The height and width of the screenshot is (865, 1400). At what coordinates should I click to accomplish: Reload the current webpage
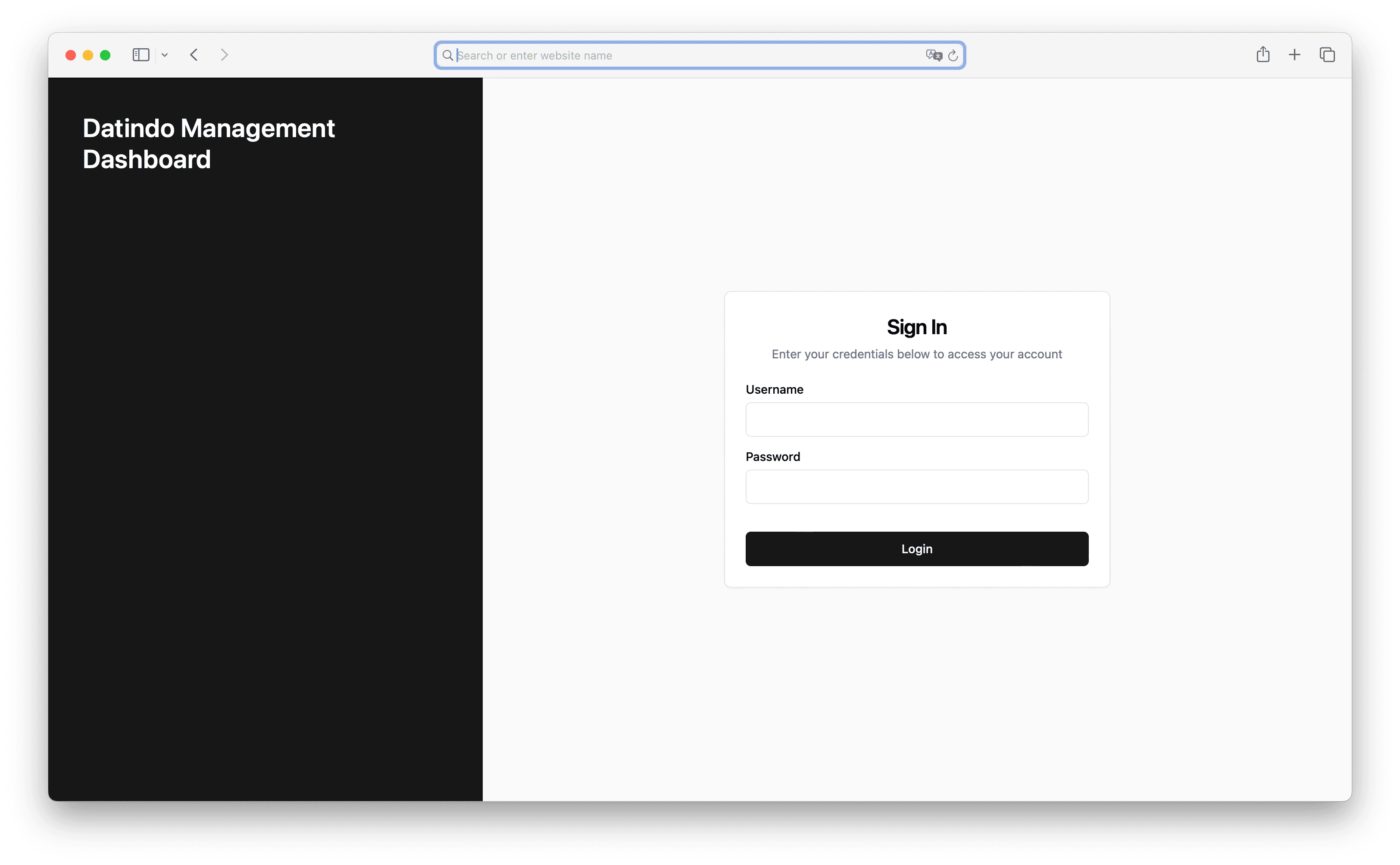(x=953, y=55)
